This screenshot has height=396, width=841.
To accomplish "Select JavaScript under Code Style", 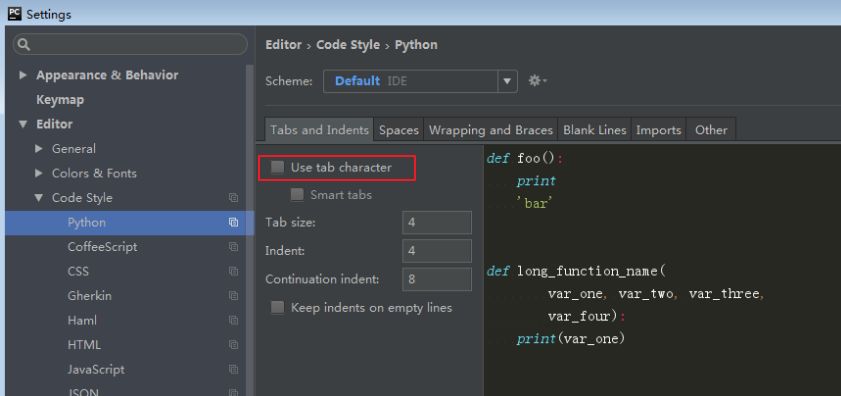I will [x=96, y=370].
